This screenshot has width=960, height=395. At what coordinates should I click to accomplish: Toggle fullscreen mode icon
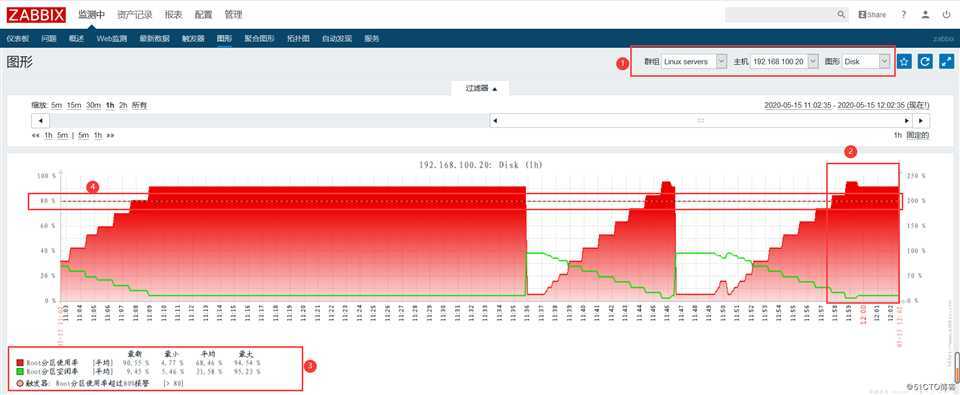pyautogui.click(x=947, y=62)
